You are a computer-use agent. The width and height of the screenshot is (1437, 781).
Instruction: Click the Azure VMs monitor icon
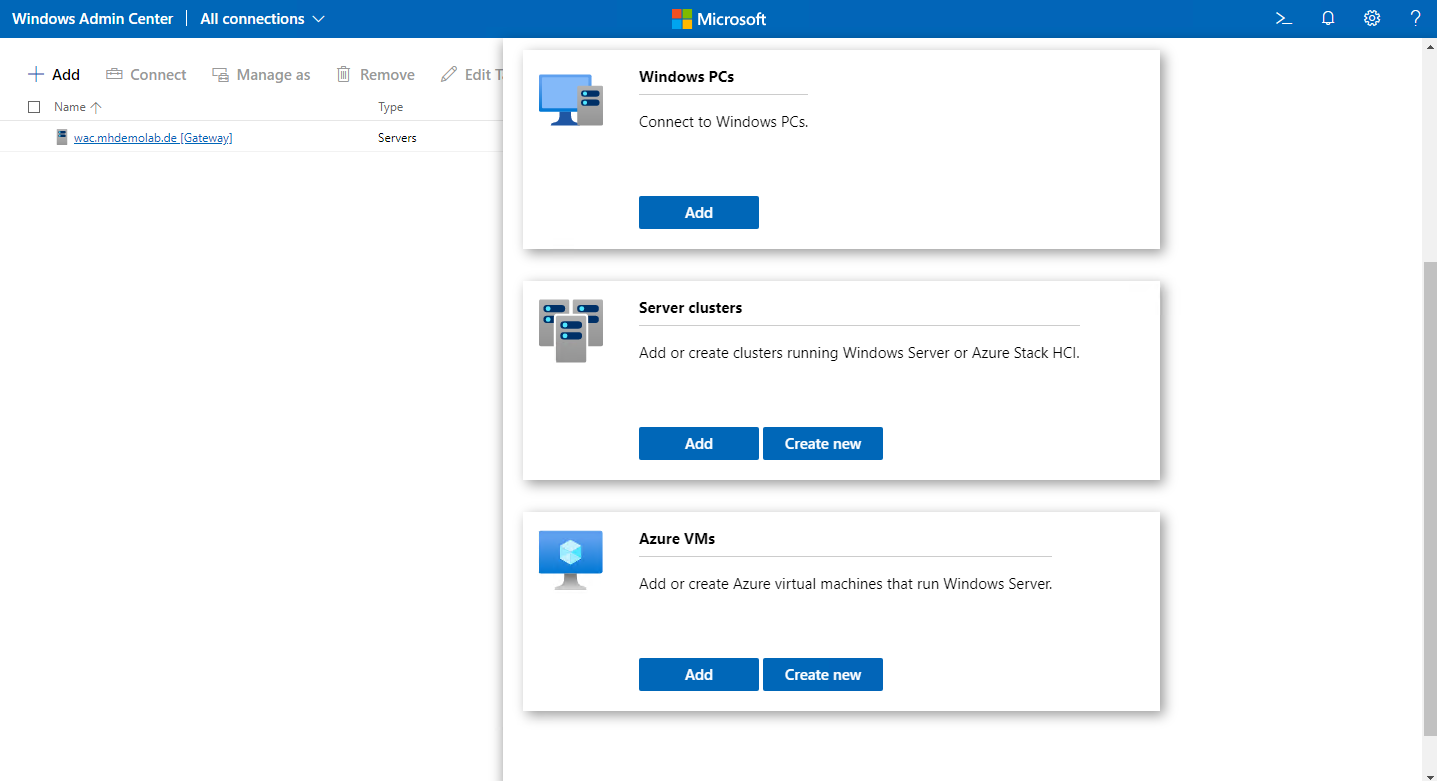(571, 560)
